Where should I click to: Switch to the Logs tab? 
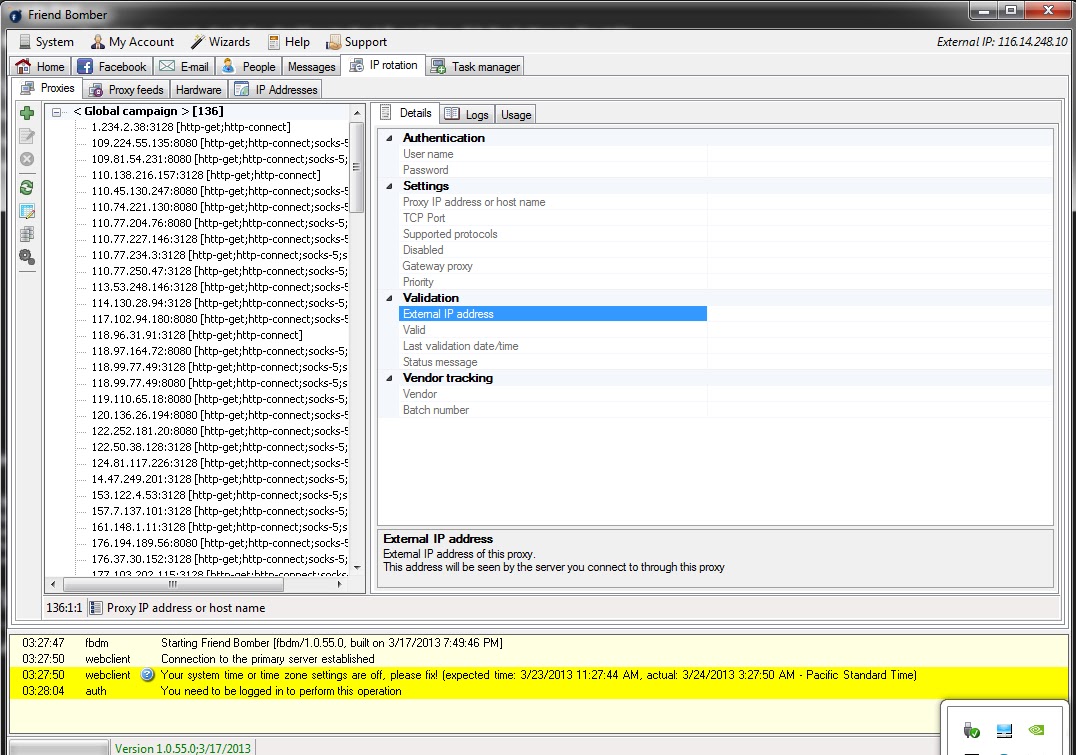pos(467,115)
